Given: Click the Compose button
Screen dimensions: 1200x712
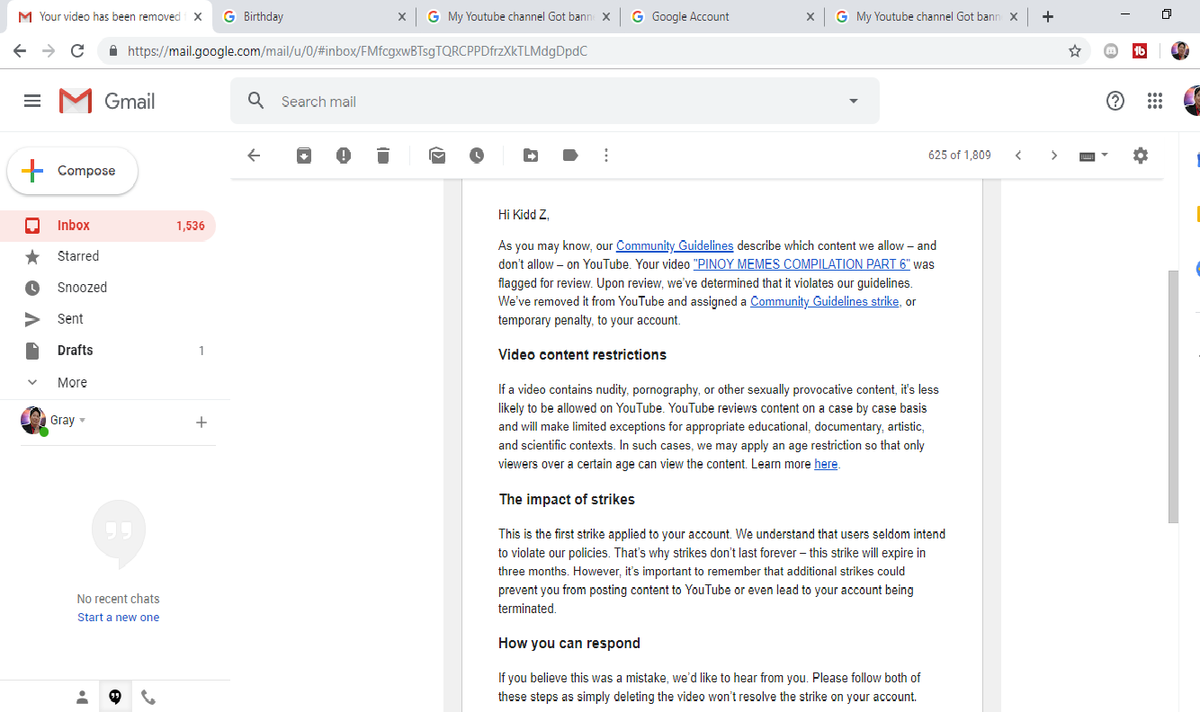Looking at the screenshot, I should point(72,171).
